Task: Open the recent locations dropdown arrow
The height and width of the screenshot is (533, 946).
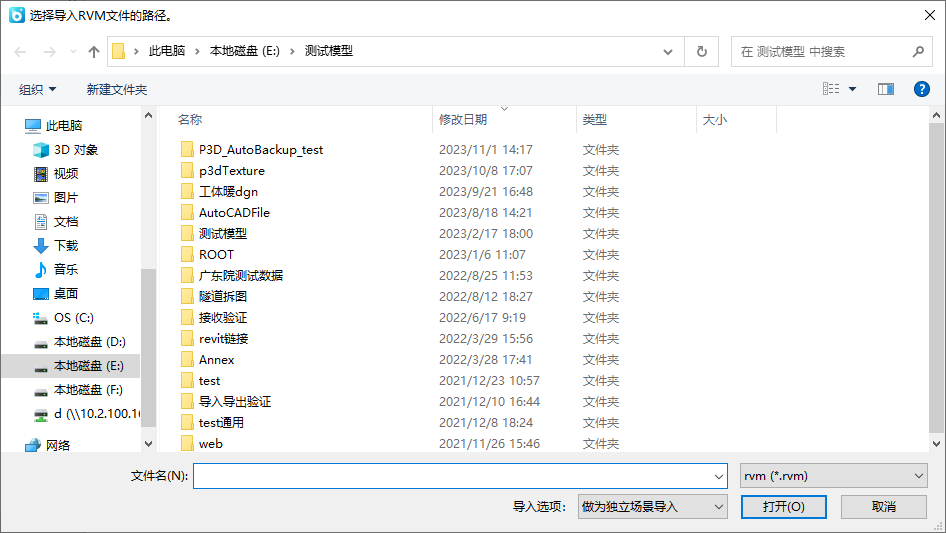Action: 73,52
